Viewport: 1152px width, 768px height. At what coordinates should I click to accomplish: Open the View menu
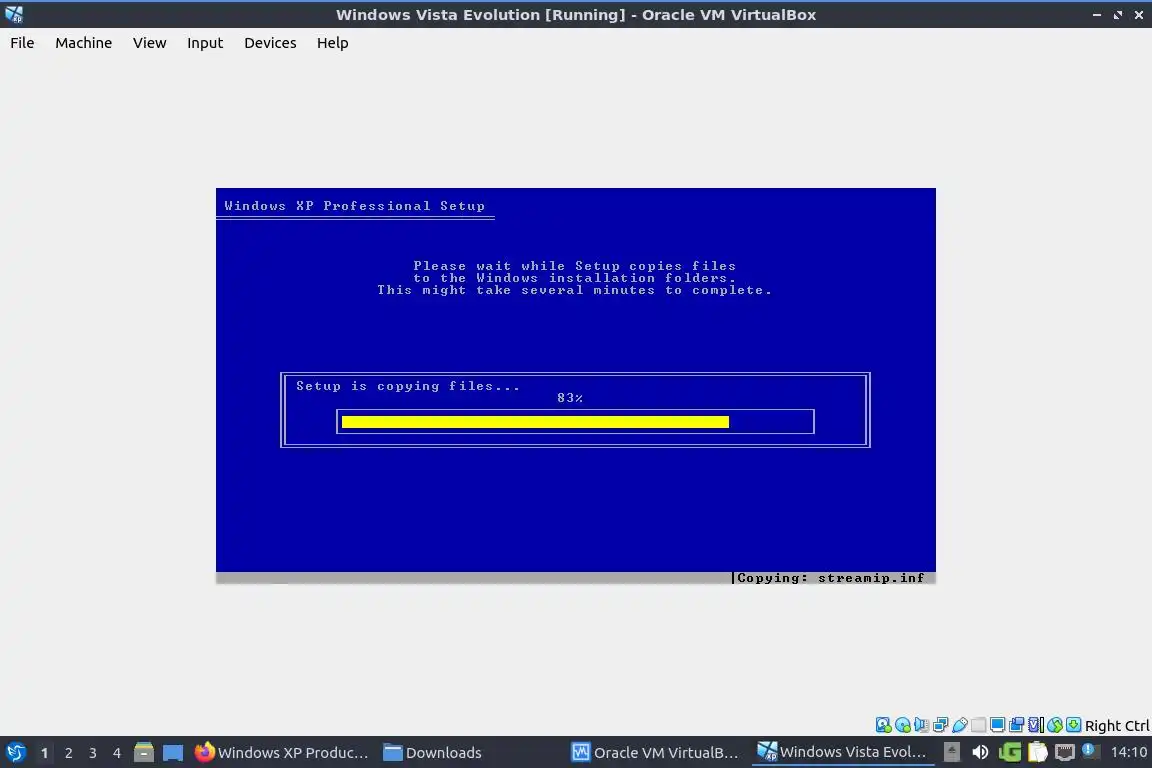pos(149,43)
